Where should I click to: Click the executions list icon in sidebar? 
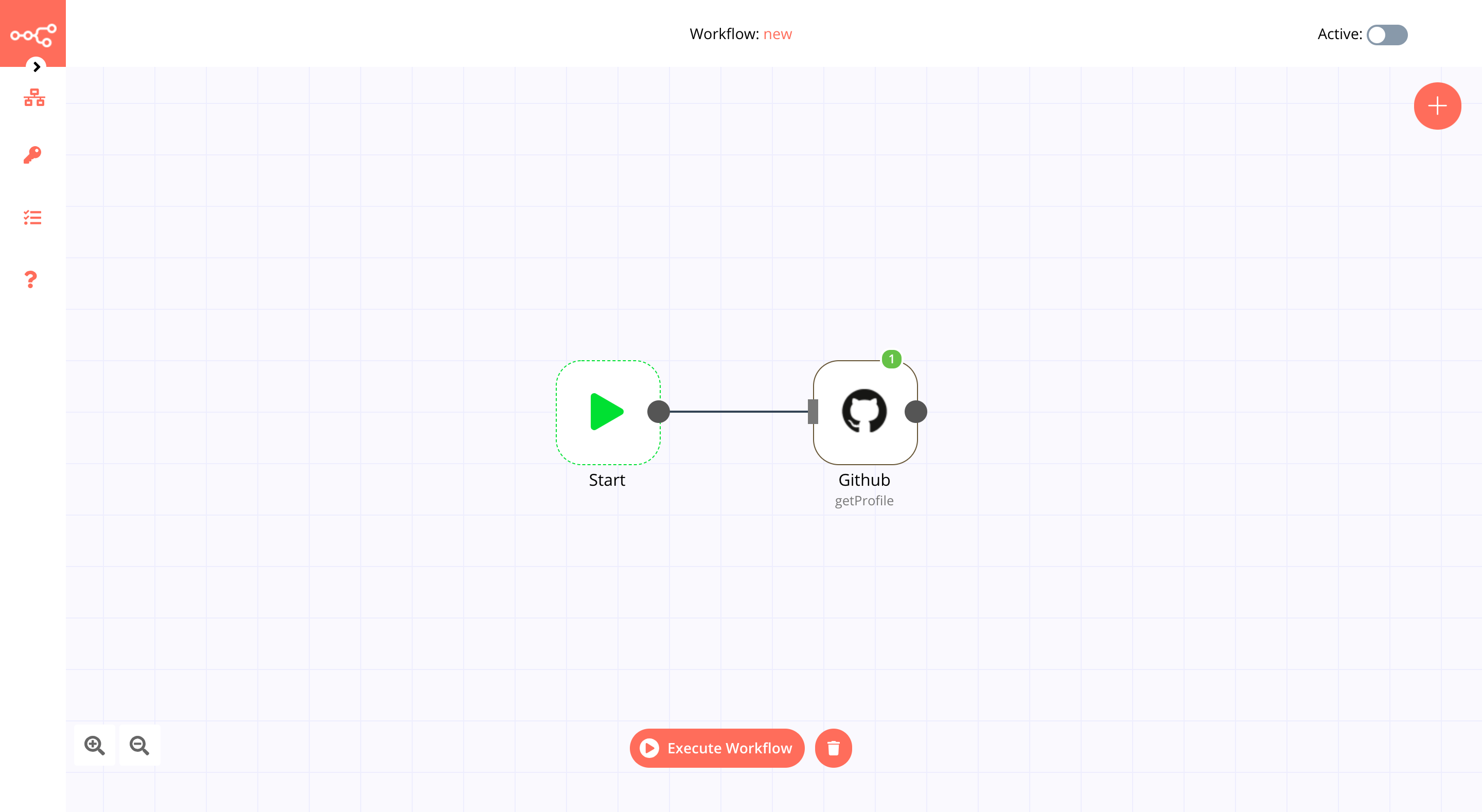pyautogui.click(x=33, y=218)
